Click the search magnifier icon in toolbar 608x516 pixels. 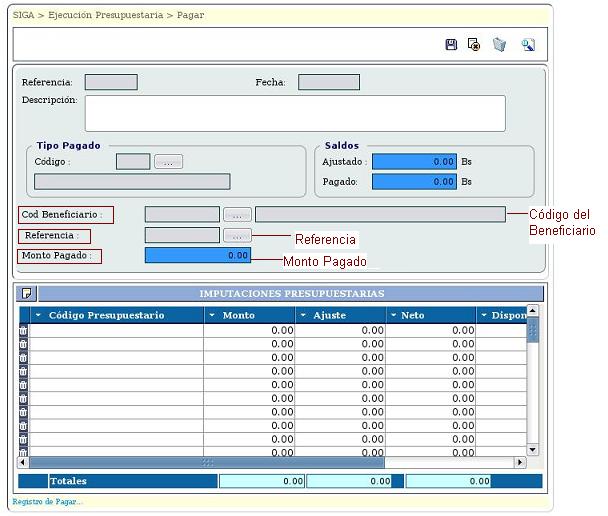pyautogui.click(x=527, y=45)
